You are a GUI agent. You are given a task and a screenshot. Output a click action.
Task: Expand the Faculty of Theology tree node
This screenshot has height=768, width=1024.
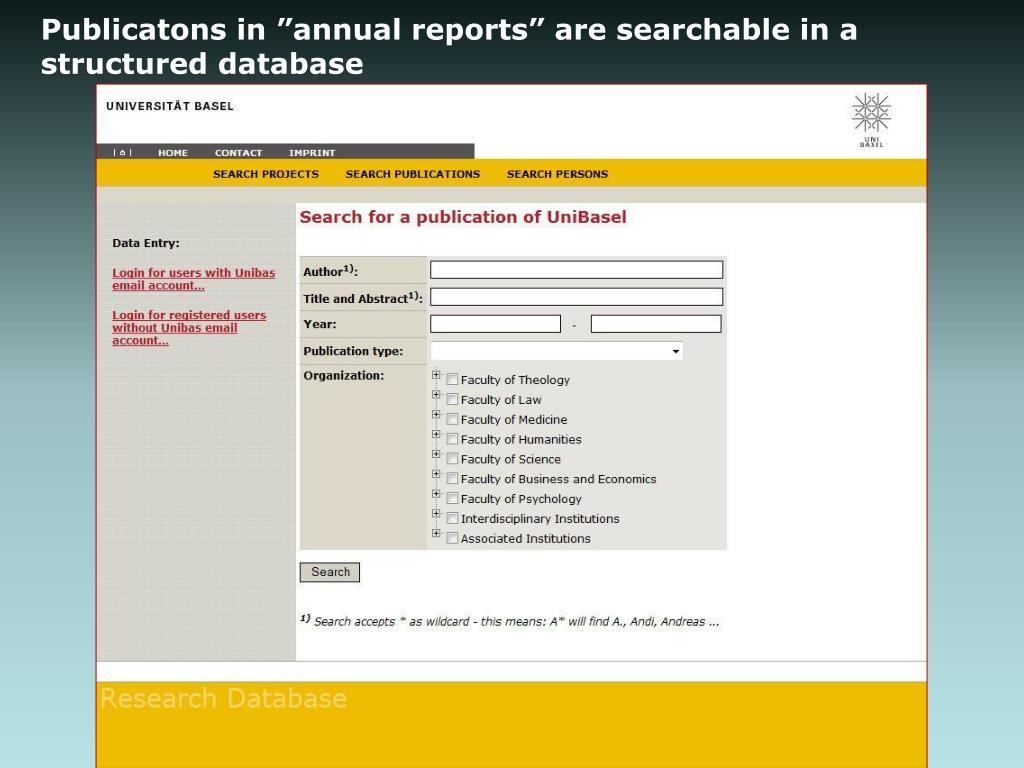click(436, 375)
